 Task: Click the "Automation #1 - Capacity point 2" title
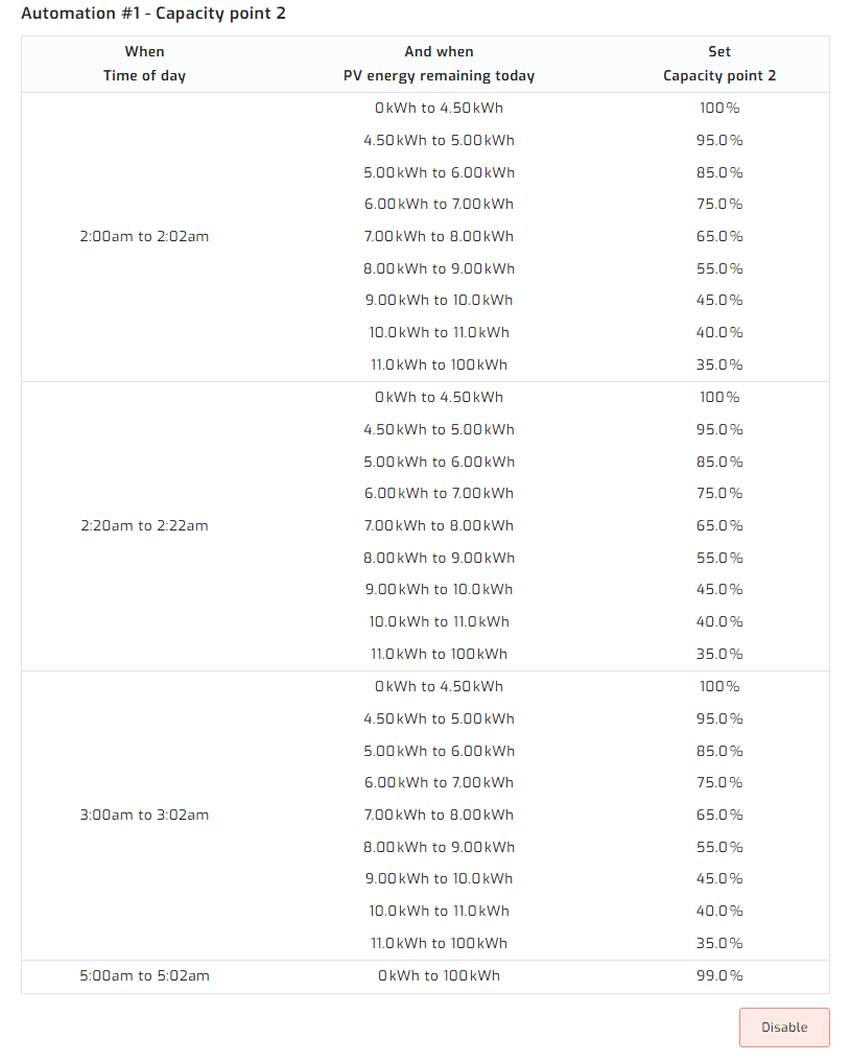(153, 14)
